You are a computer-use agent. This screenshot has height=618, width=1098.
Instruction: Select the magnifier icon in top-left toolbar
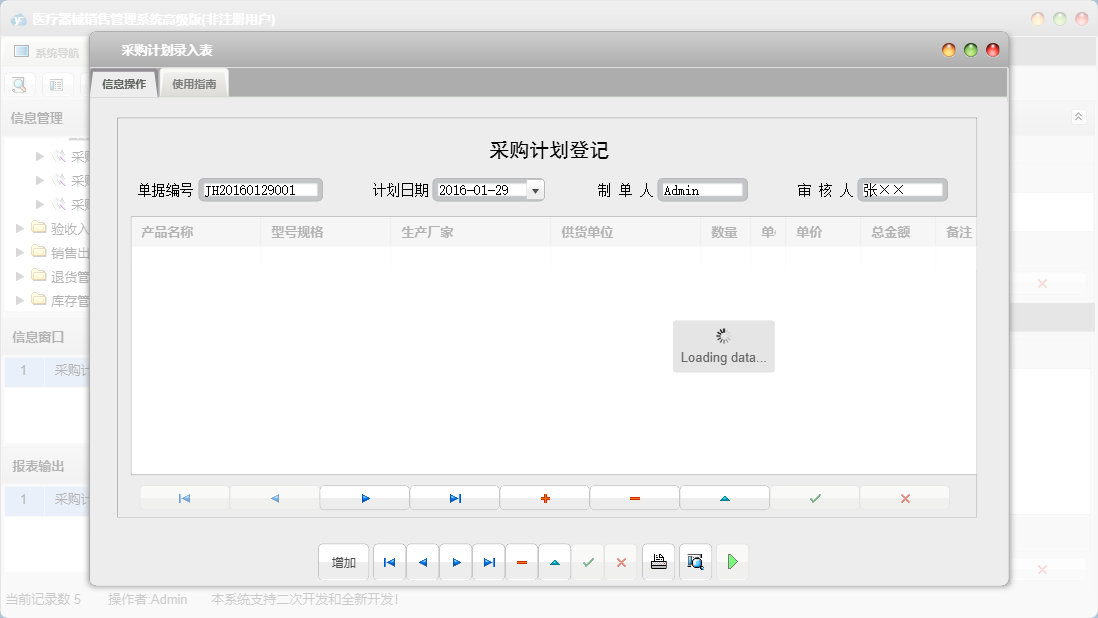(x=18, y=84)
